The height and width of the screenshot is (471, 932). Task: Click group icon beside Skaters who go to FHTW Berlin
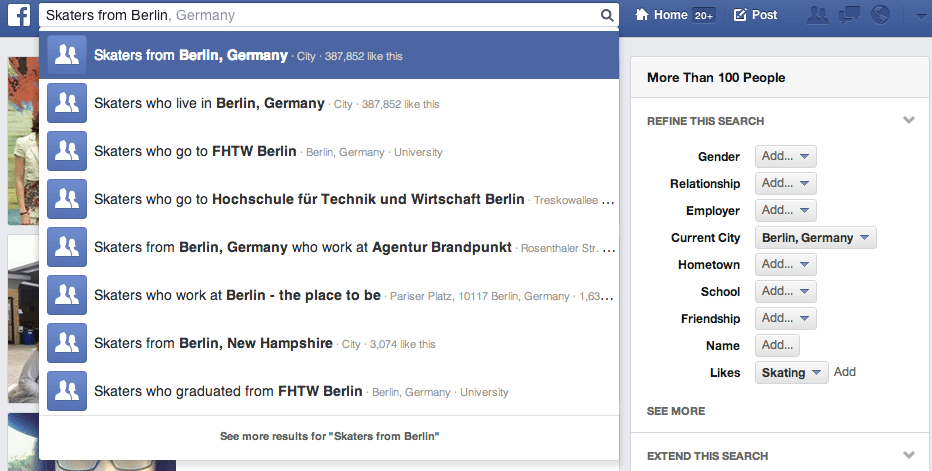[67, 151]
